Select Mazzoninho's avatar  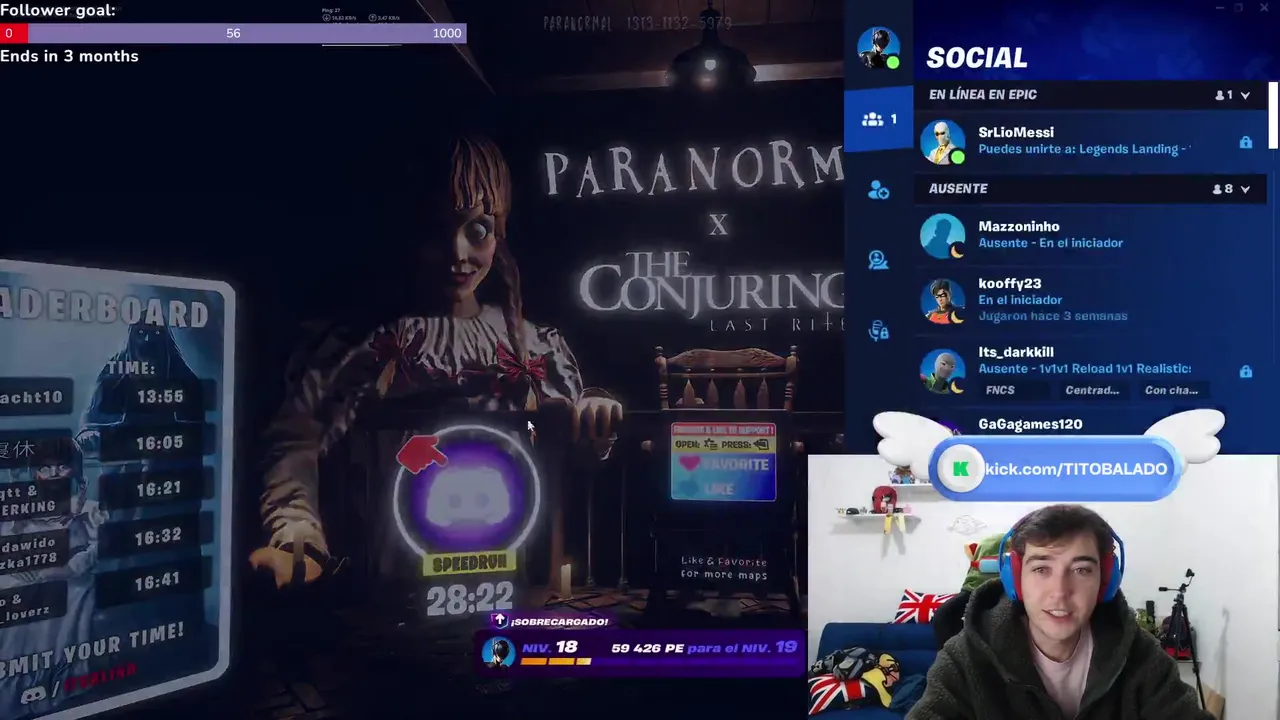[x=942, y=236]
